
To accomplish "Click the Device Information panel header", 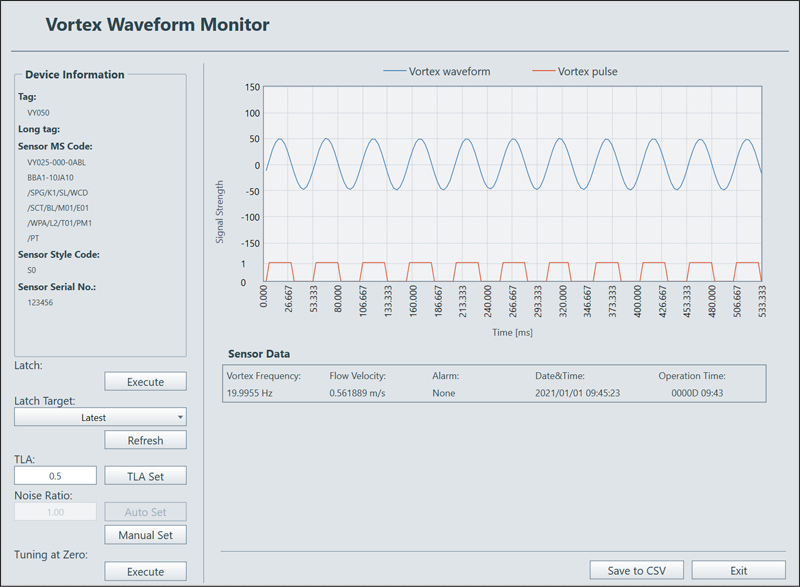I will pos(74,74).
